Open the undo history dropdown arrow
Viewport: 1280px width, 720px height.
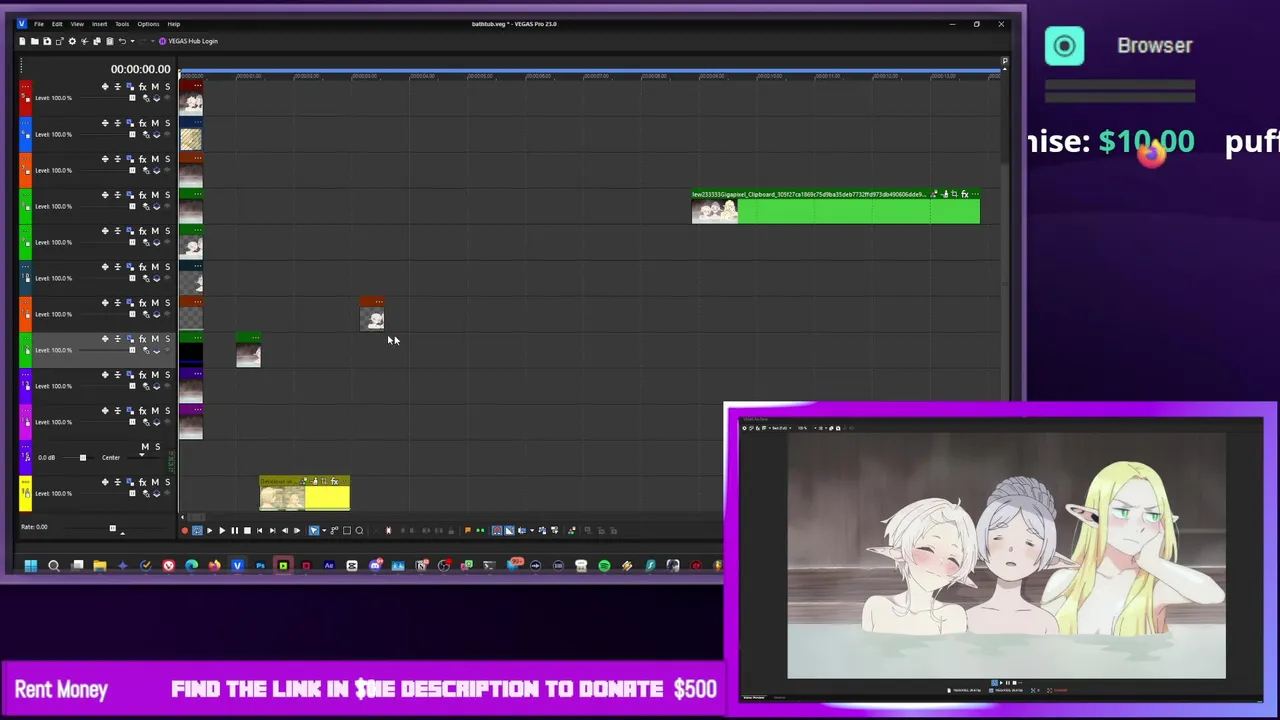click(132, 41)
